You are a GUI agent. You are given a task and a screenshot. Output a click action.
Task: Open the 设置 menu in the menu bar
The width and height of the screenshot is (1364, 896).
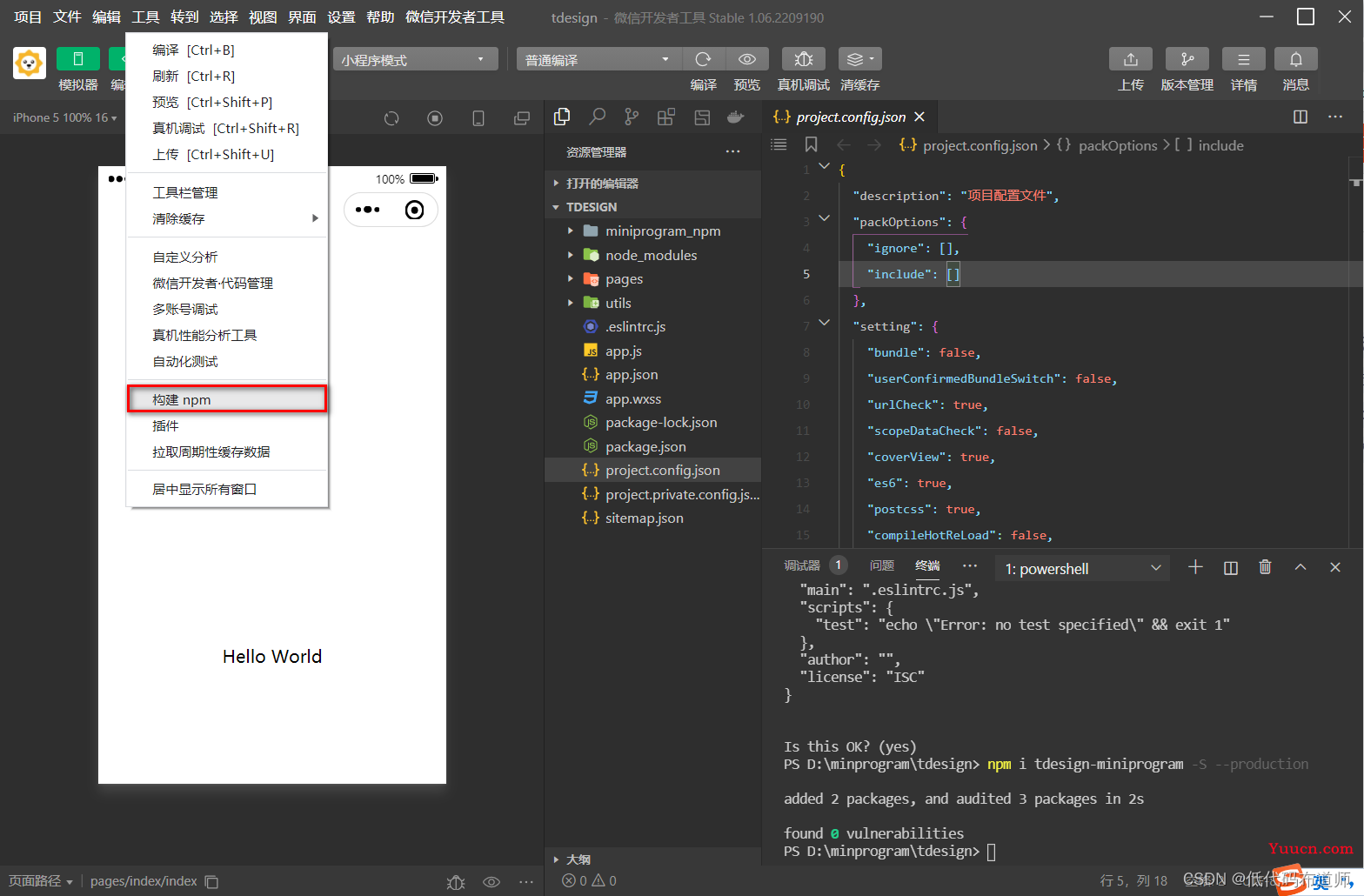point(341,17)
